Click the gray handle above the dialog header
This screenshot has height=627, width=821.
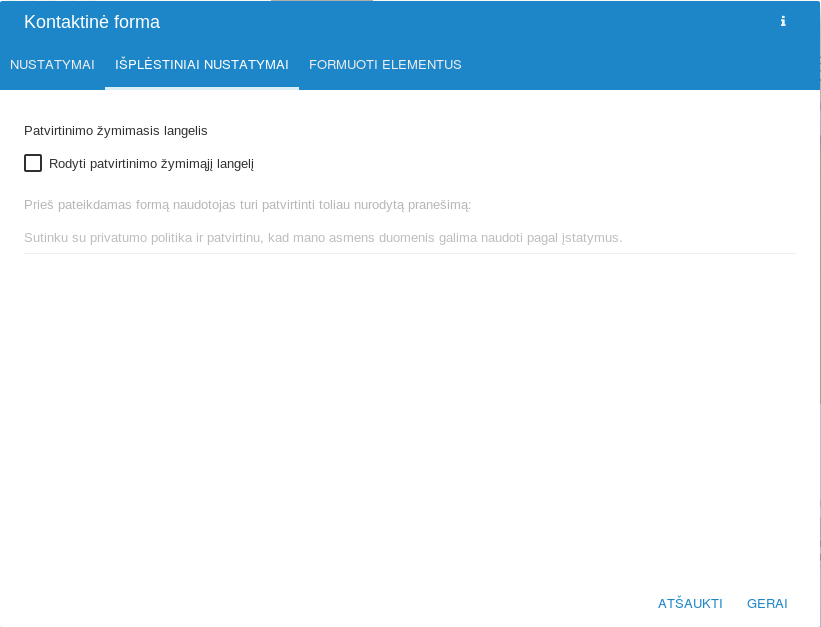322,1
